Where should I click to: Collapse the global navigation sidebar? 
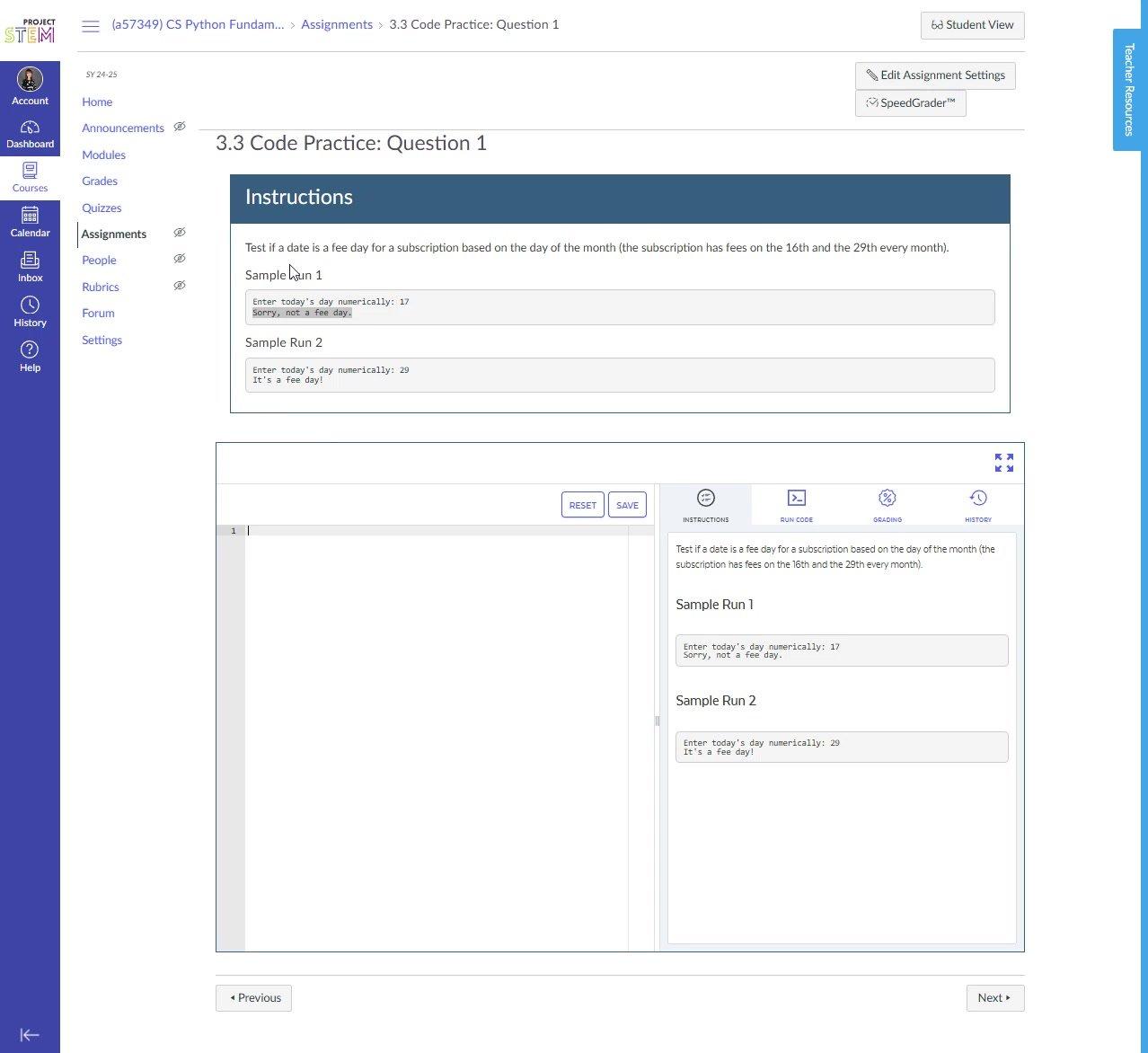click(30, 1035)
